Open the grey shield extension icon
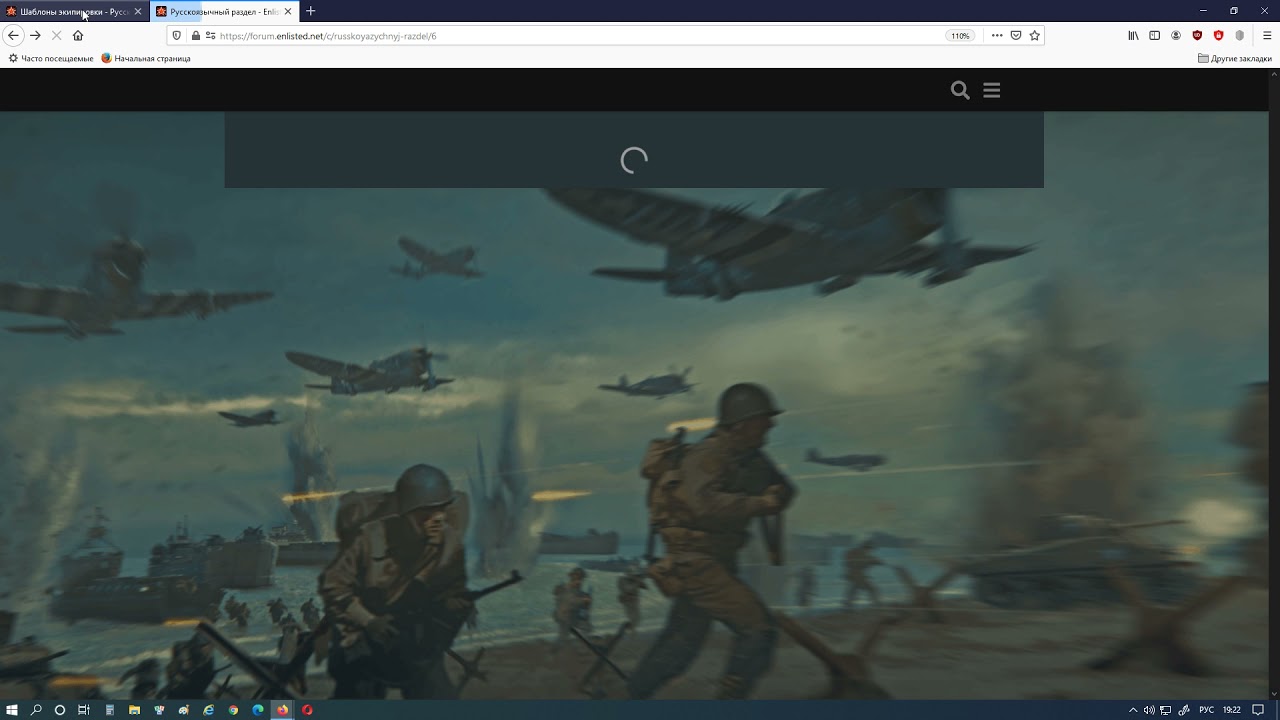 click(x=1240, y=35)
